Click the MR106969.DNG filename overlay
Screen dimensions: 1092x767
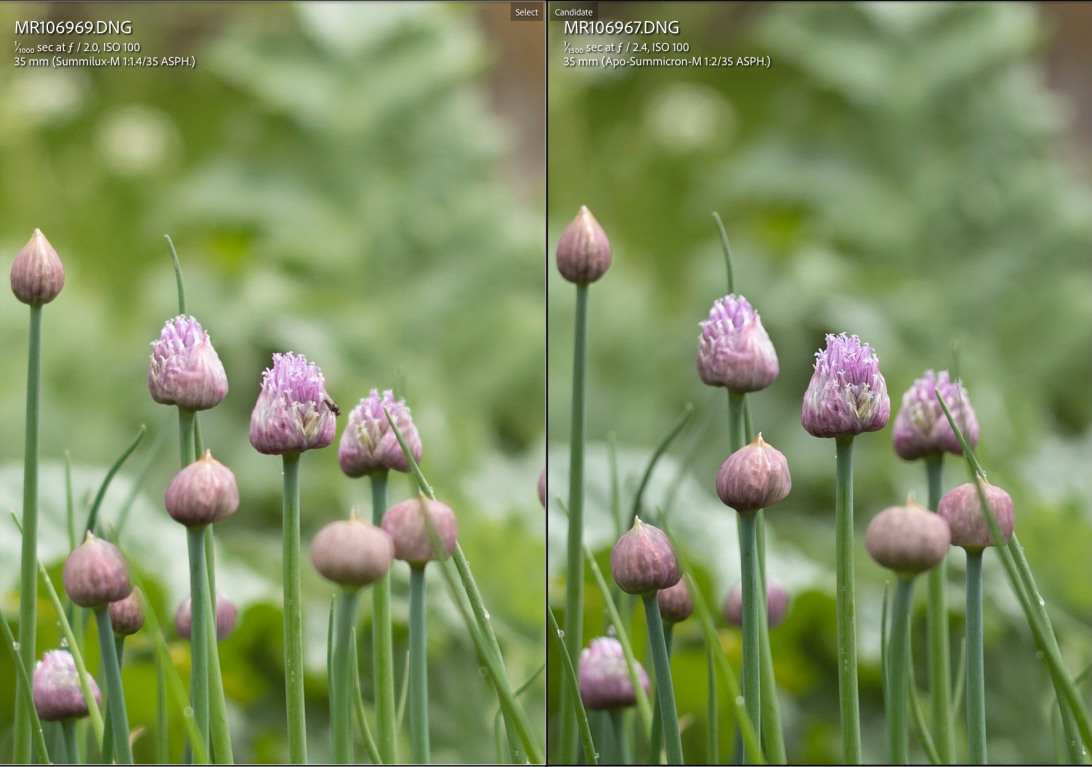pos(73,28)
